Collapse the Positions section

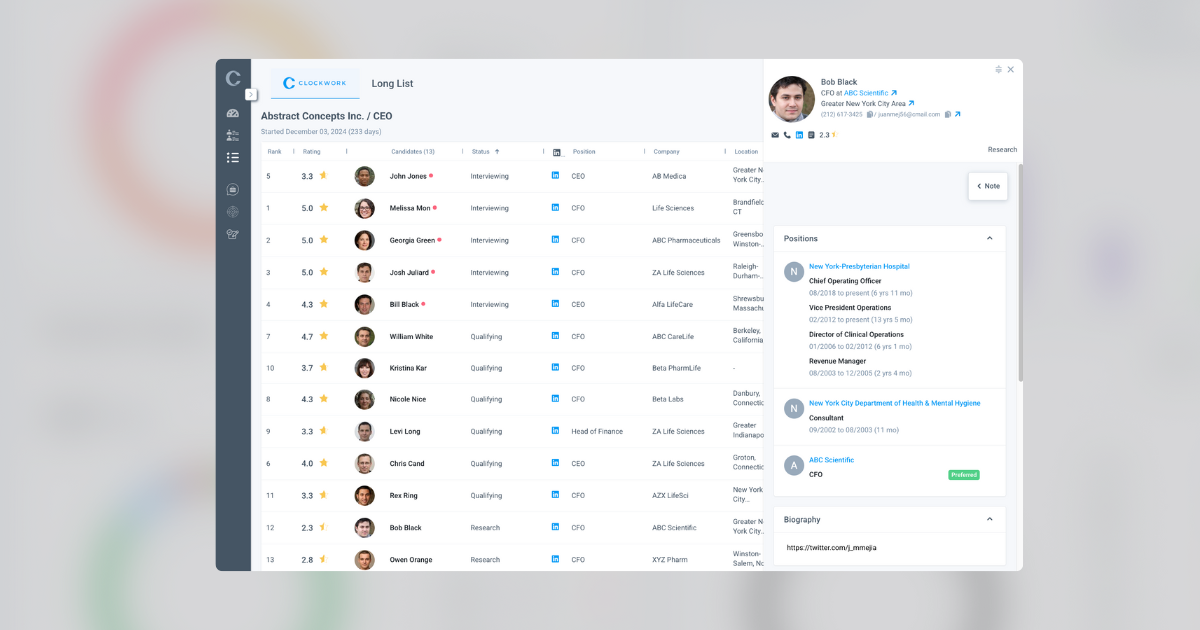point(990,239)
